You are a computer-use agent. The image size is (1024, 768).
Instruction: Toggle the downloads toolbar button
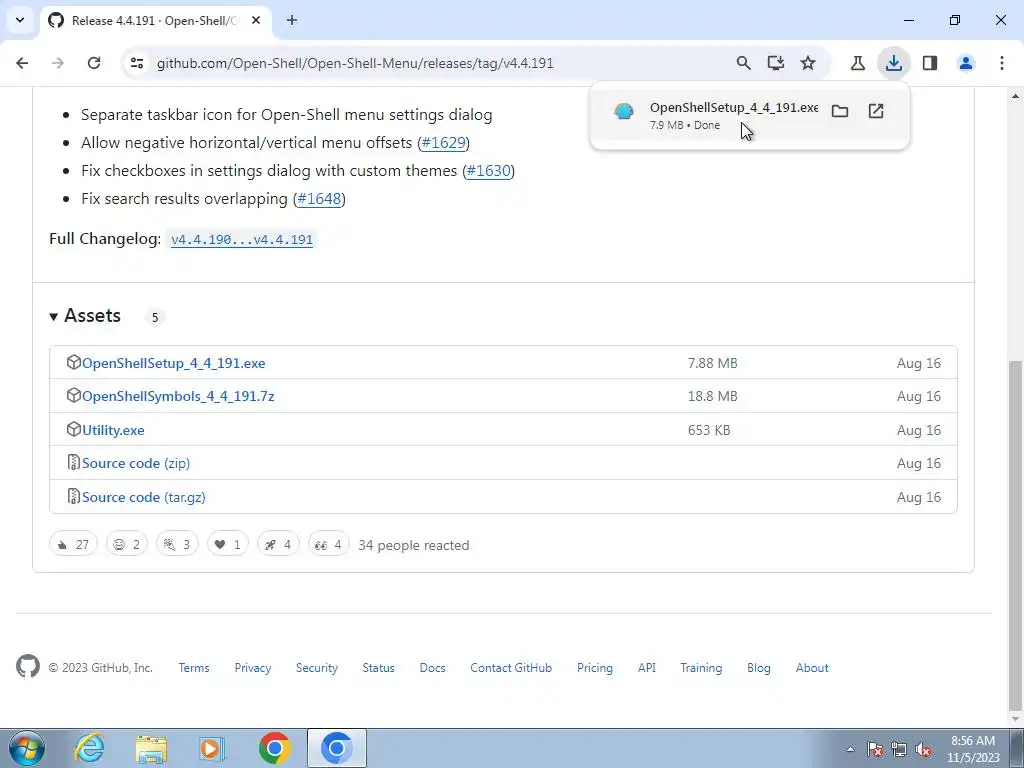pos(893,63)
